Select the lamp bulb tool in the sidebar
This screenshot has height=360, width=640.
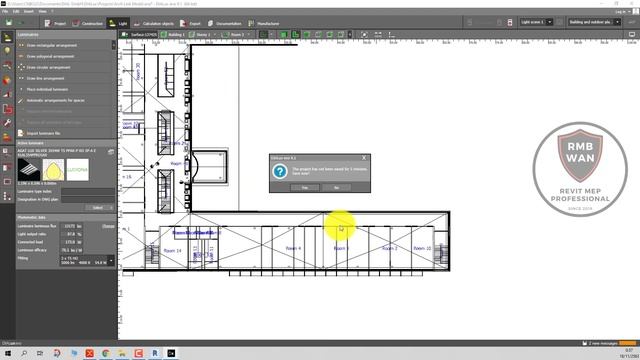[7, 51]
